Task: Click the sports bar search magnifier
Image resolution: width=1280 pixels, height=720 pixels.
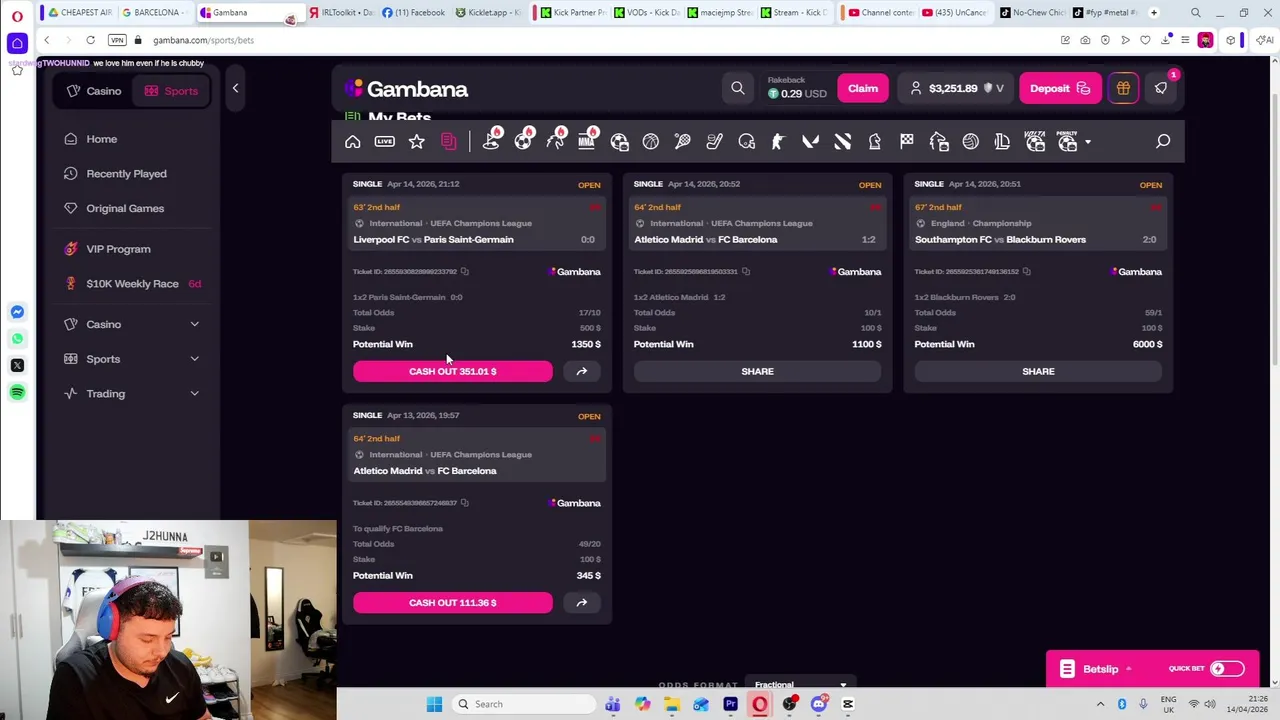Action: click(1163, 142)
